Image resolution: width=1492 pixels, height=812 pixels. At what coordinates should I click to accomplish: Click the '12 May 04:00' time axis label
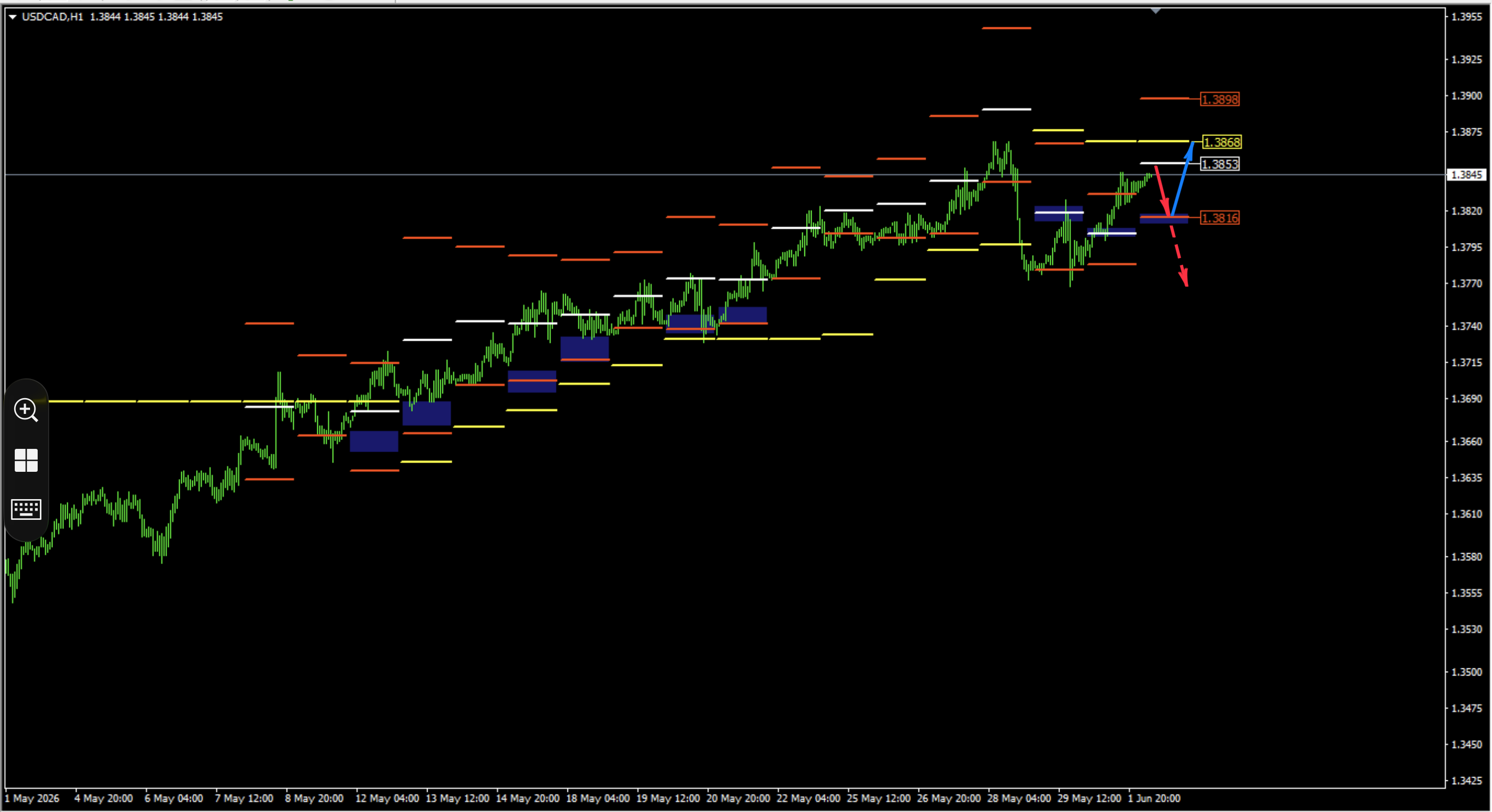click(387, 799)
